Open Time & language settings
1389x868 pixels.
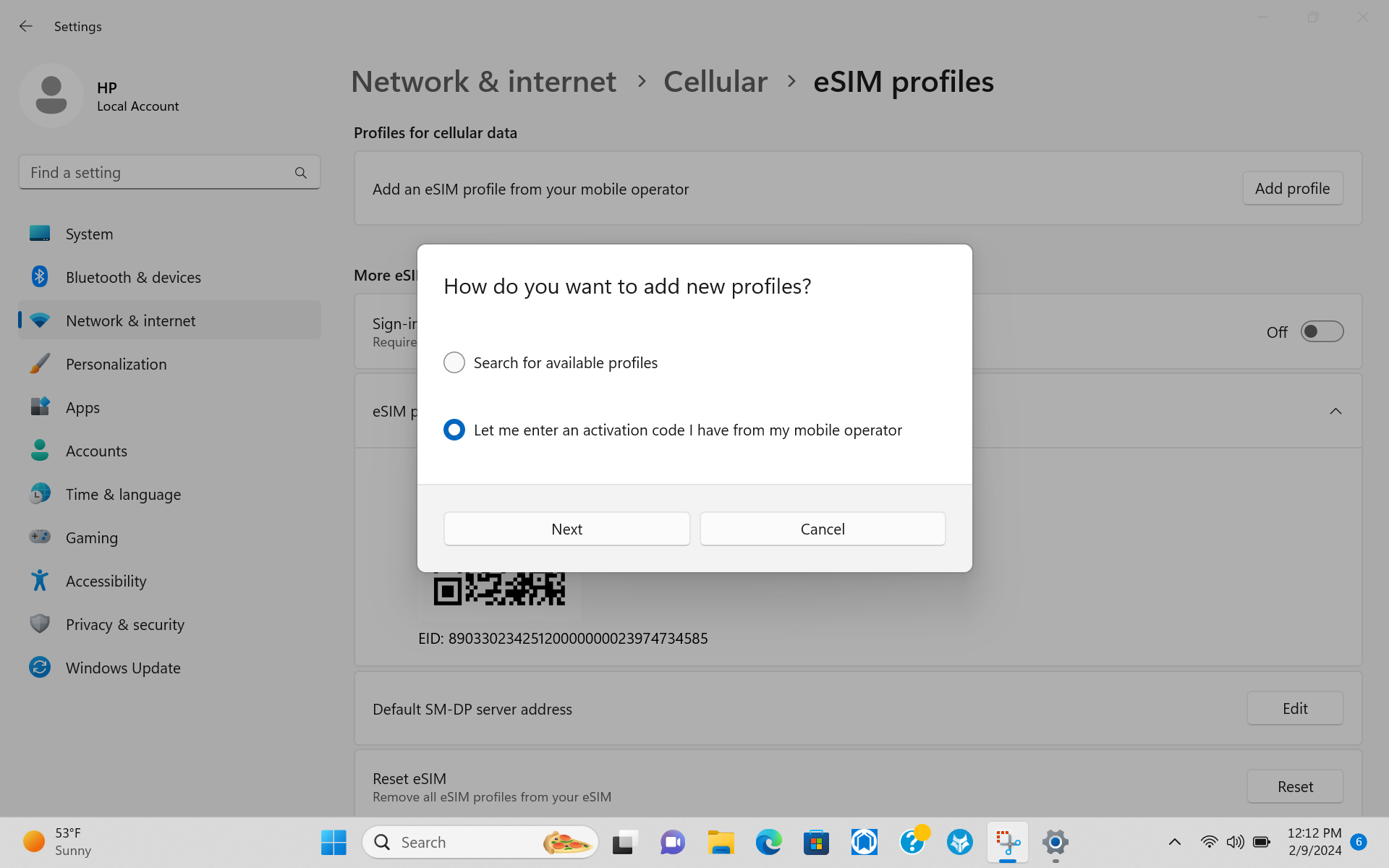[169, 494]
